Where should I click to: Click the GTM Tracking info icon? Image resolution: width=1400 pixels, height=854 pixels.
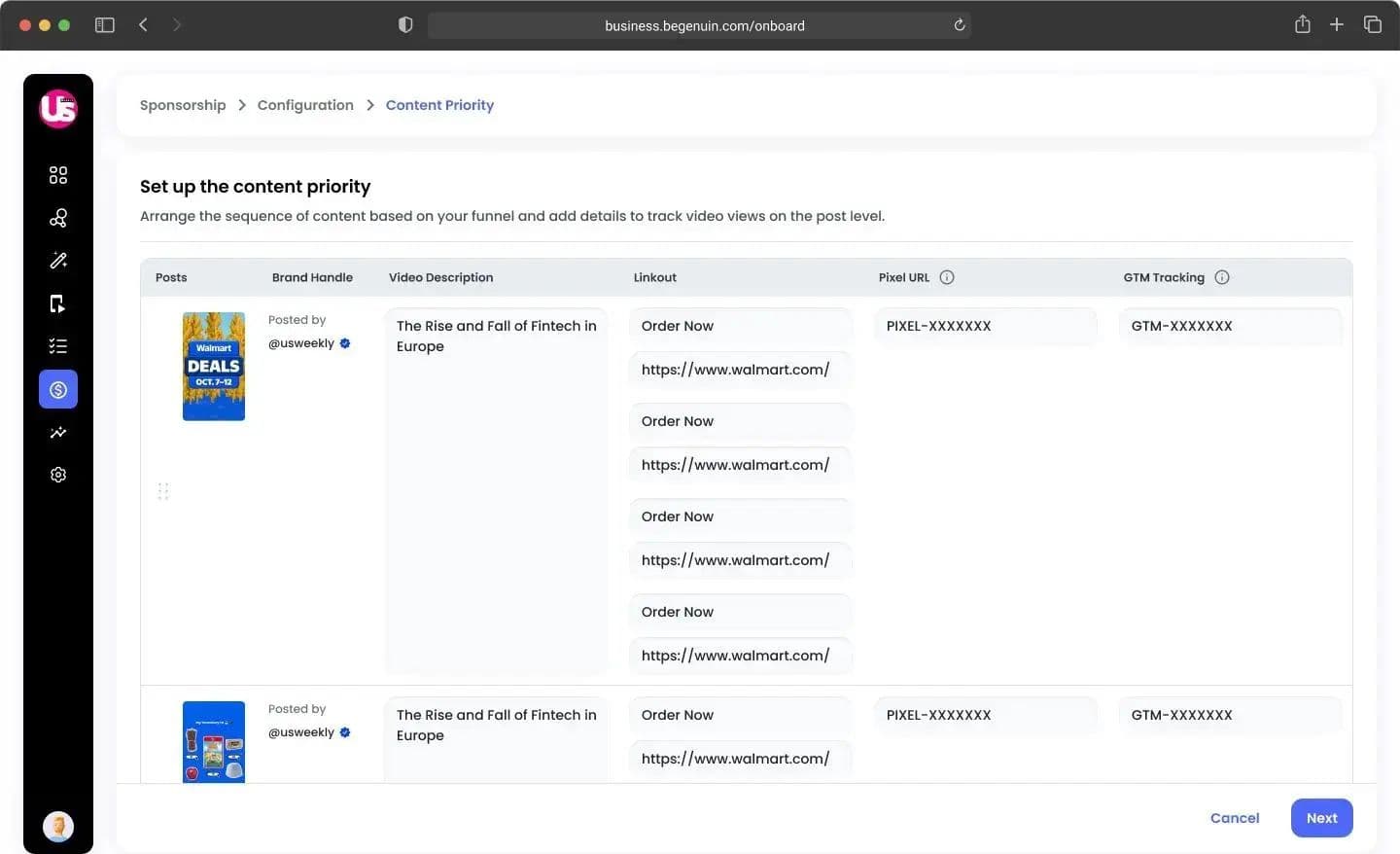(x=1222, y=277)
